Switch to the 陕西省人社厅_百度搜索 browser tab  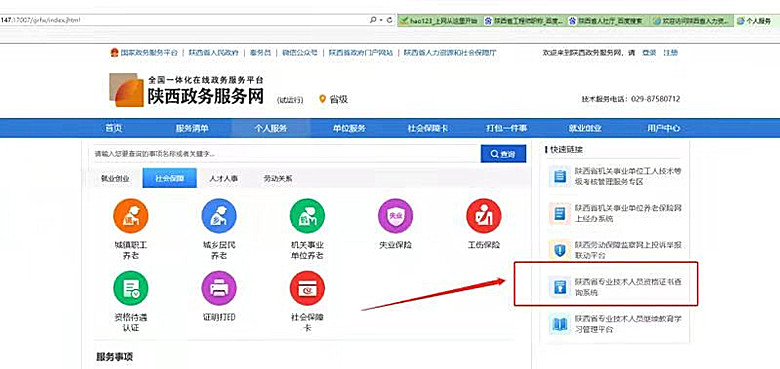(607, 21)
